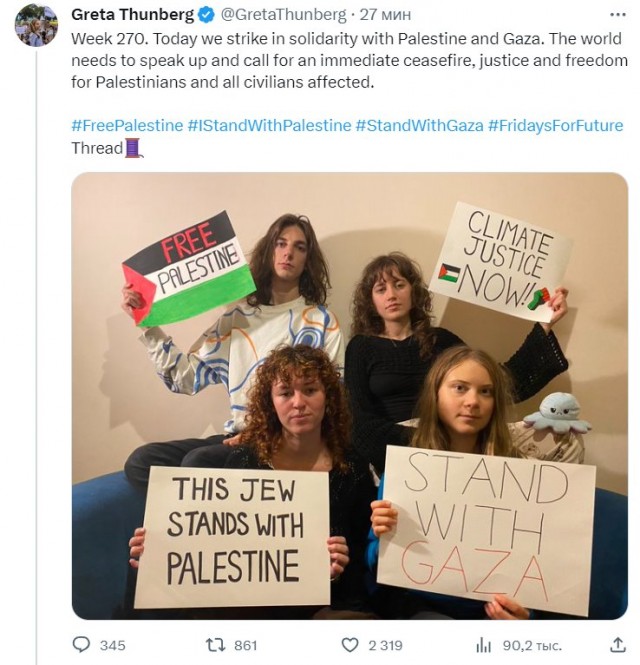Open Greta Thunberg's profile avatar
This screenshot has height=665, width=640.
pyautogui.click(x=36, y=25)
